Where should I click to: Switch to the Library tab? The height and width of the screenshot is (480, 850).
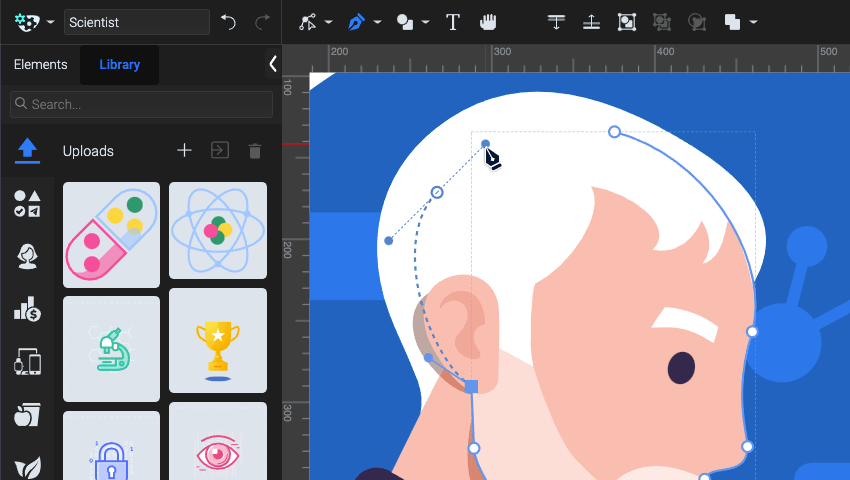click(x=119, y=65)
